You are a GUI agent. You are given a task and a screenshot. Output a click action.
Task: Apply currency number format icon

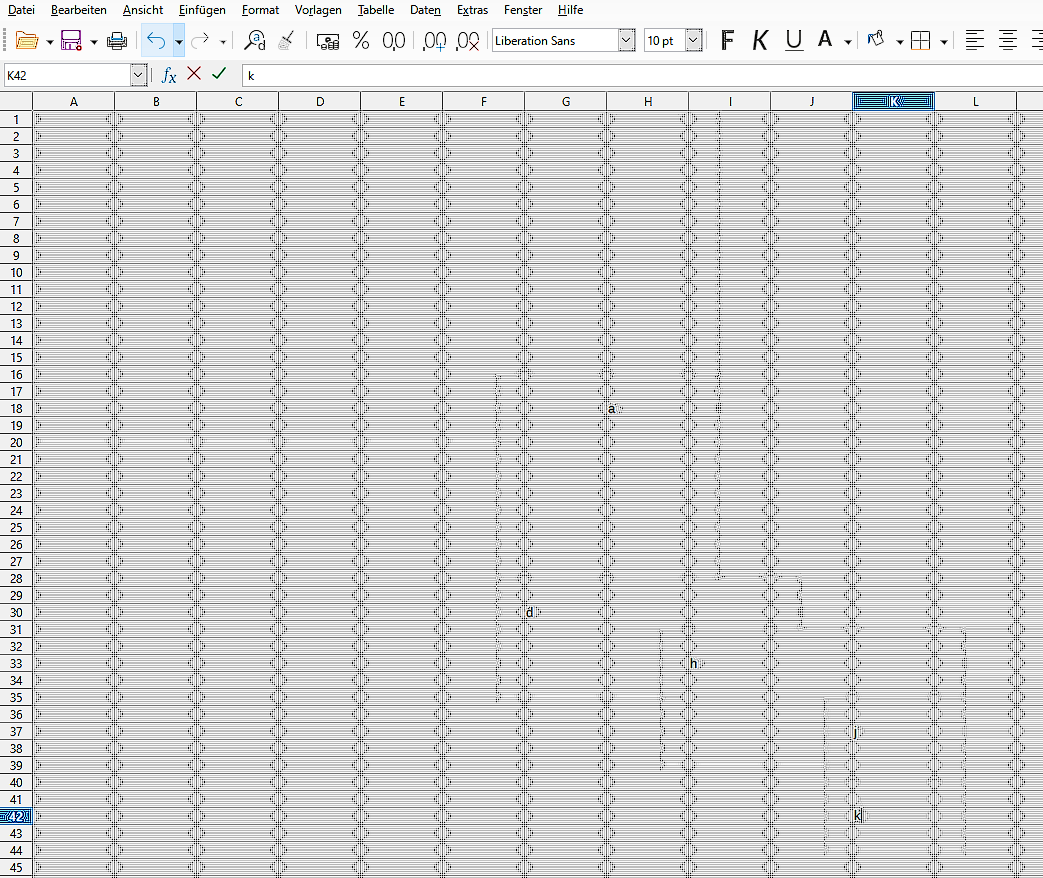click(x=327, y=41)
